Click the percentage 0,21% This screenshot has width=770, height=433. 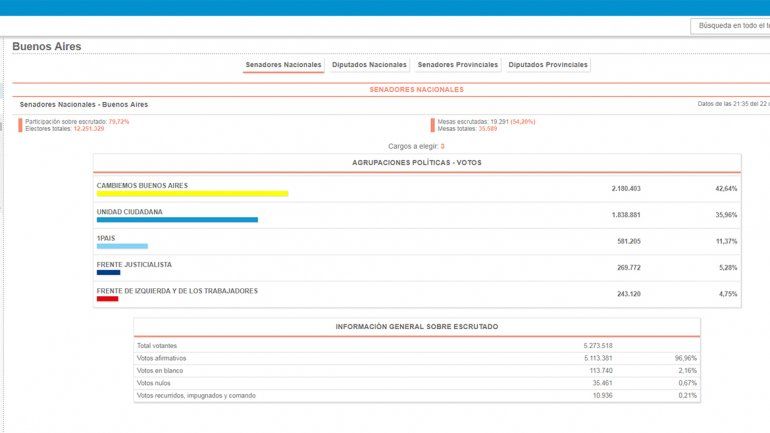[x=688, y=396]
